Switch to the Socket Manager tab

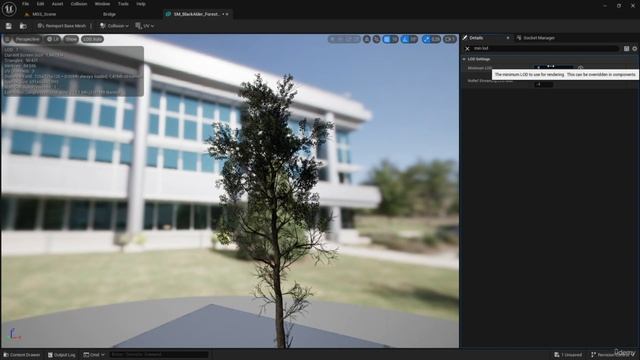(536, 38)
